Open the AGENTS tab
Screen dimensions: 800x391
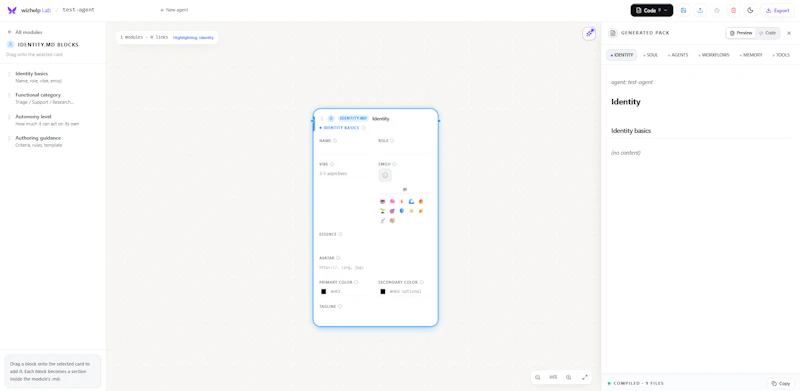(x=678, y=55)
